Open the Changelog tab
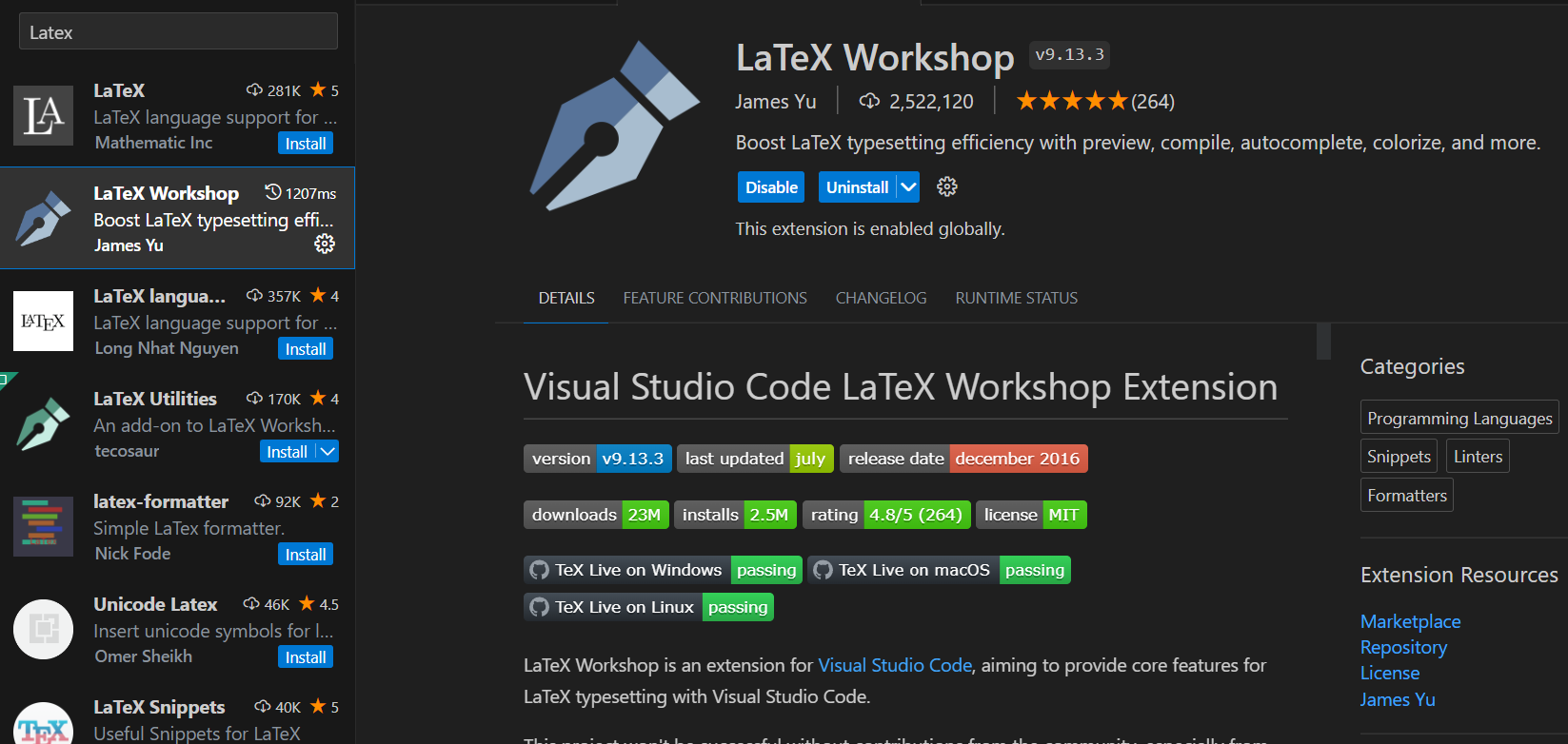The image size is (1568, 744). (881, 298)
